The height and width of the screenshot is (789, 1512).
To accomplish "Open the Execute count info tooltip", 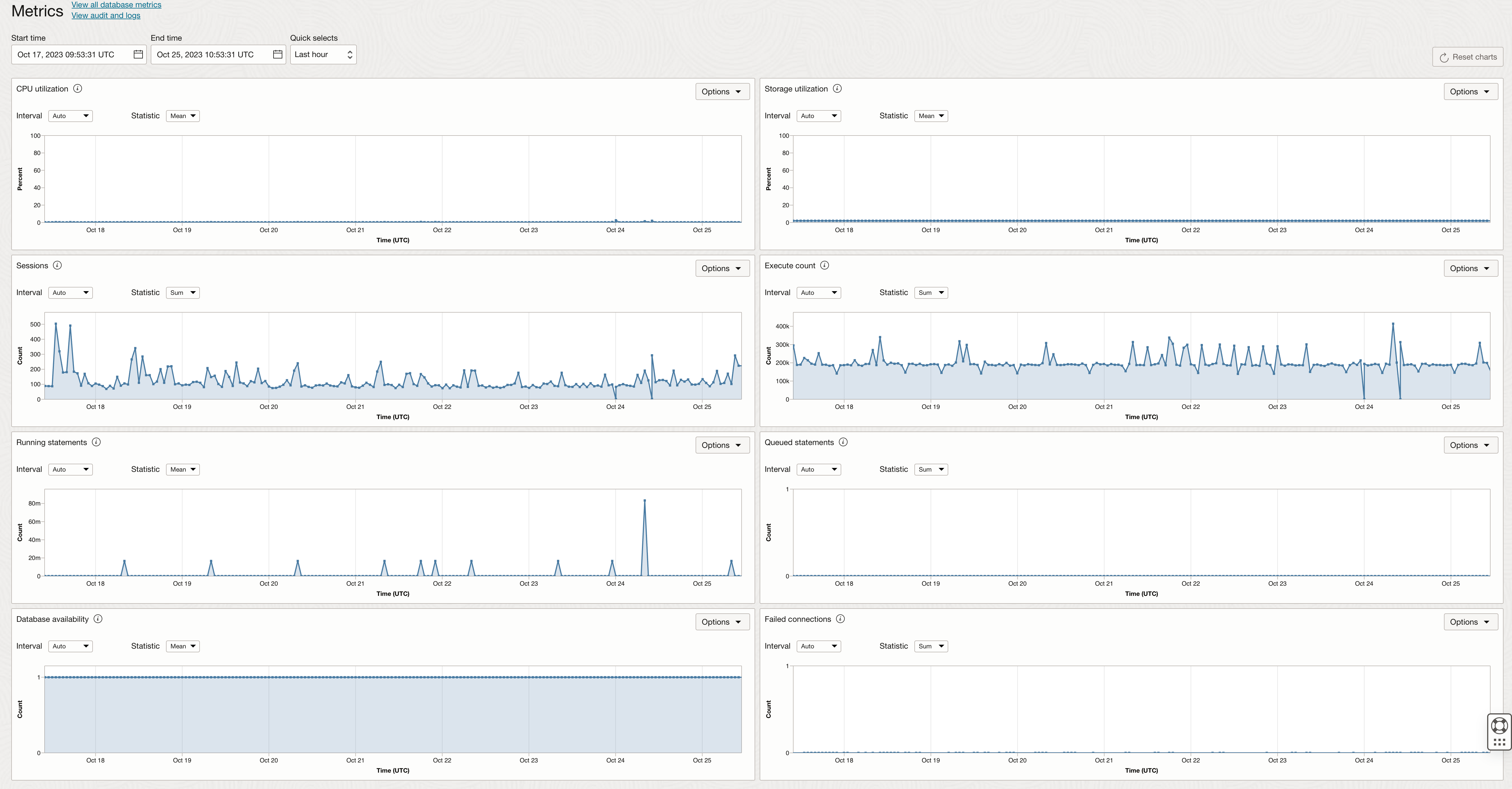I will (825, 265).
